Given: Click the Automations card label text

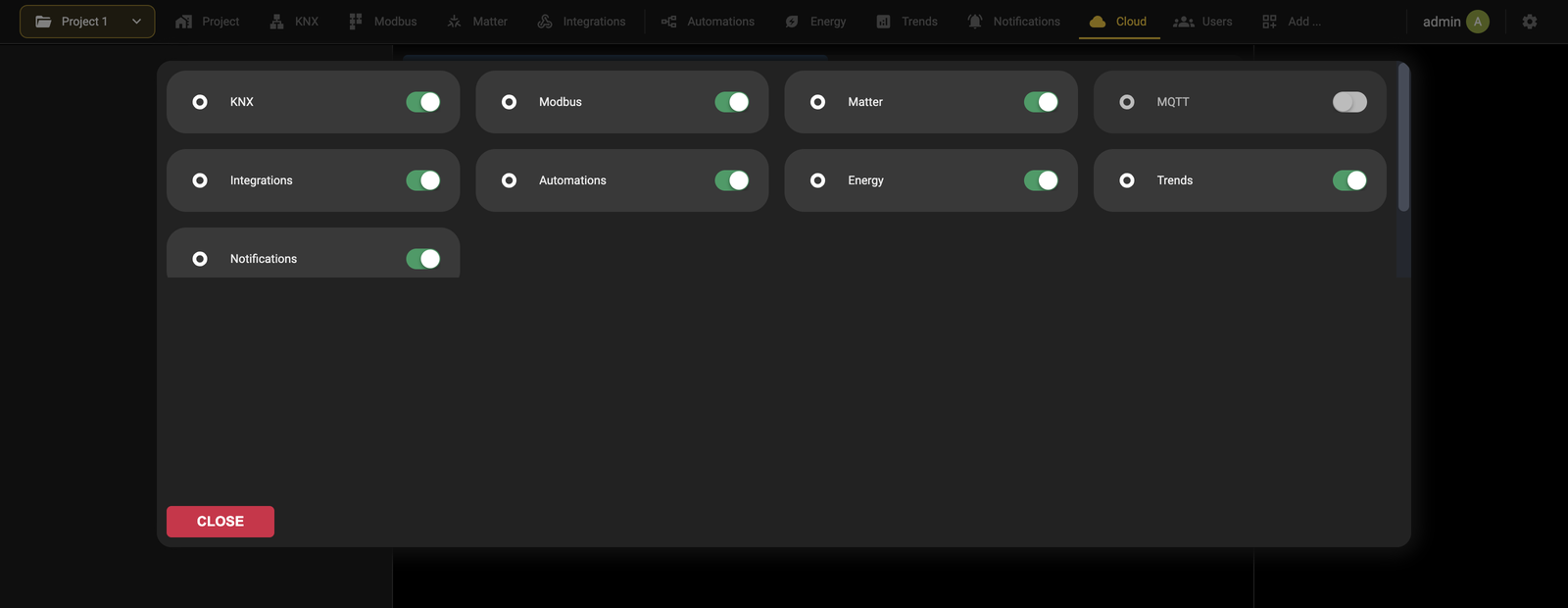Looking at the screenshot, I should 572,180.
